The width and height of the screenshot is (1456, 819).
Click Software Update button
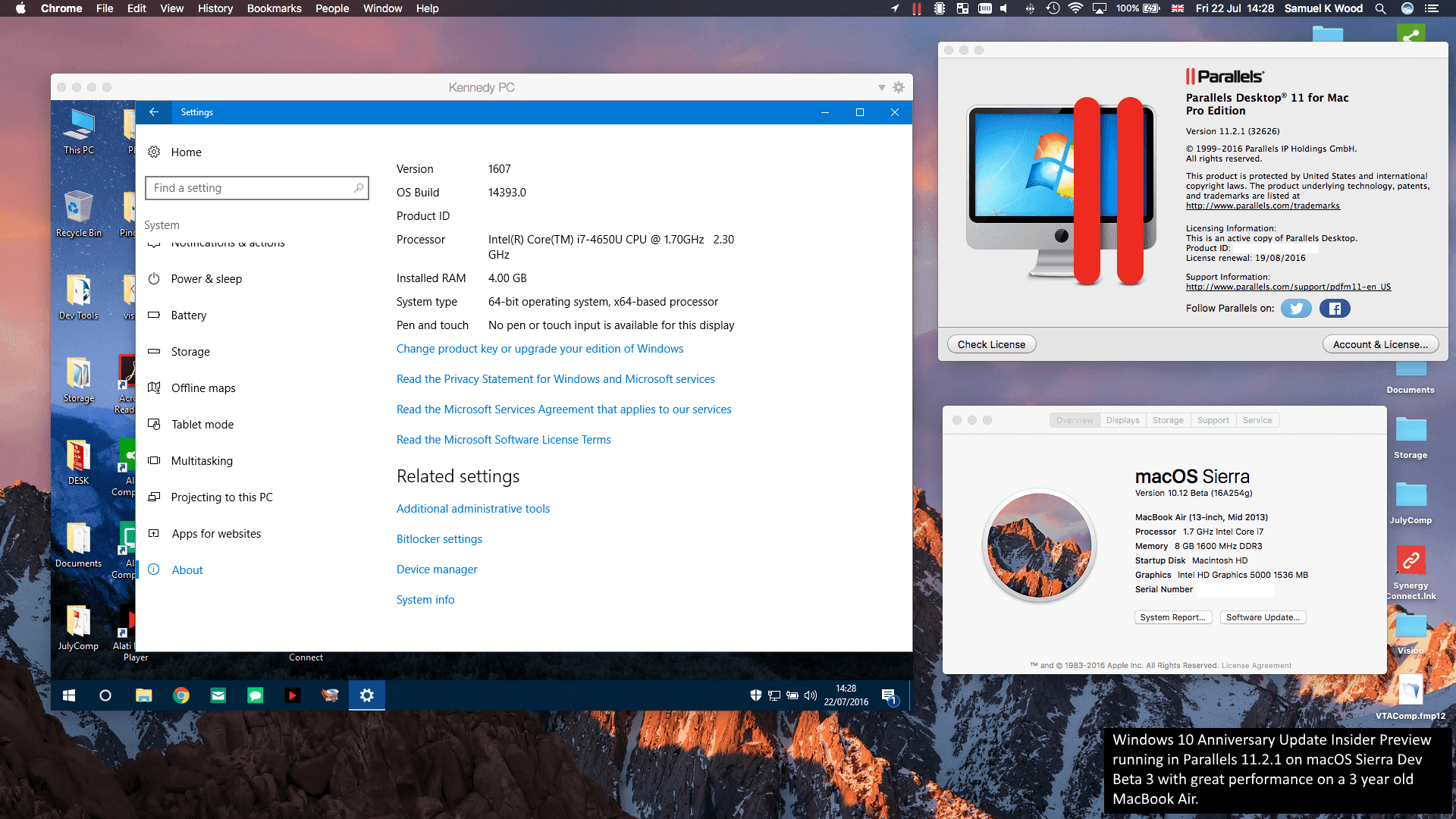pyautogui.click(x=1263, y=617)
